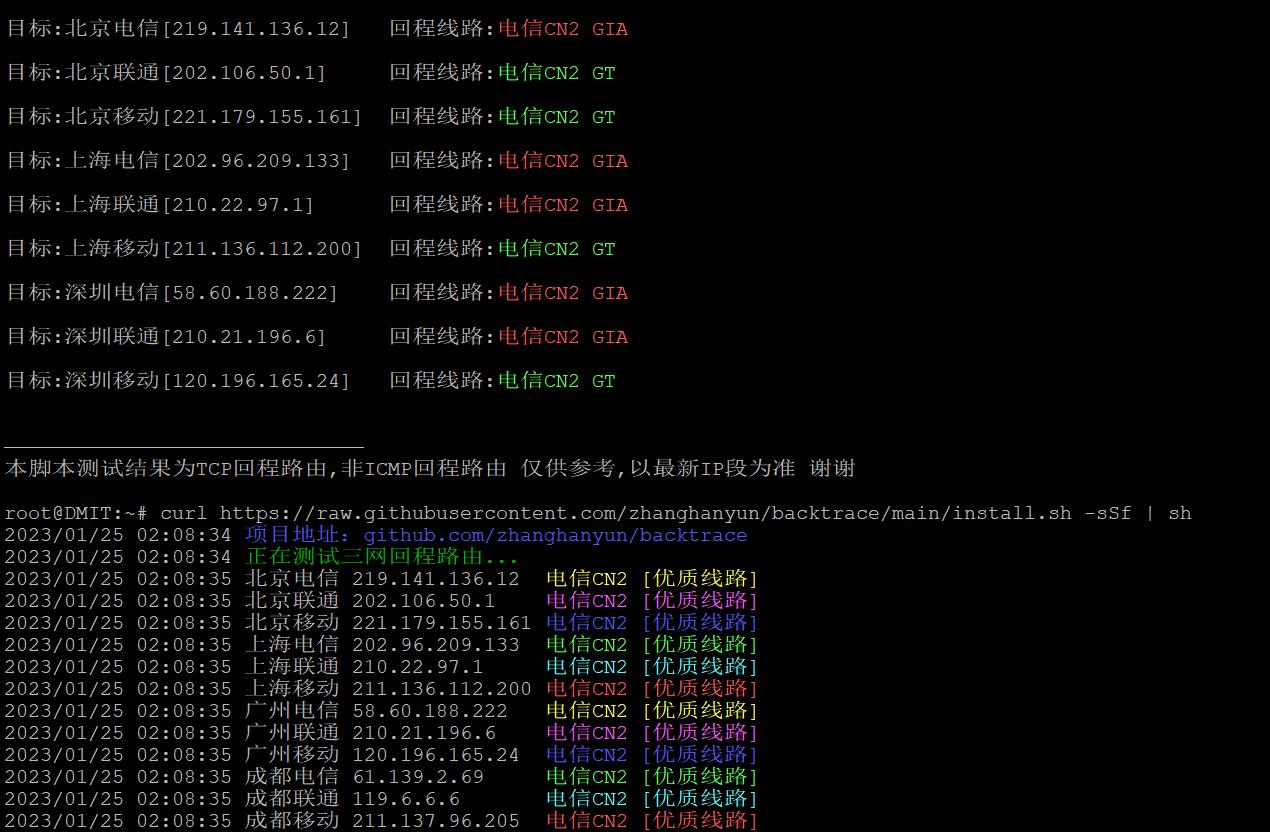Click 成都电信 61.139.2.69 output row
This screenshot has width=1270, height=832.
(x=381, y=777)
